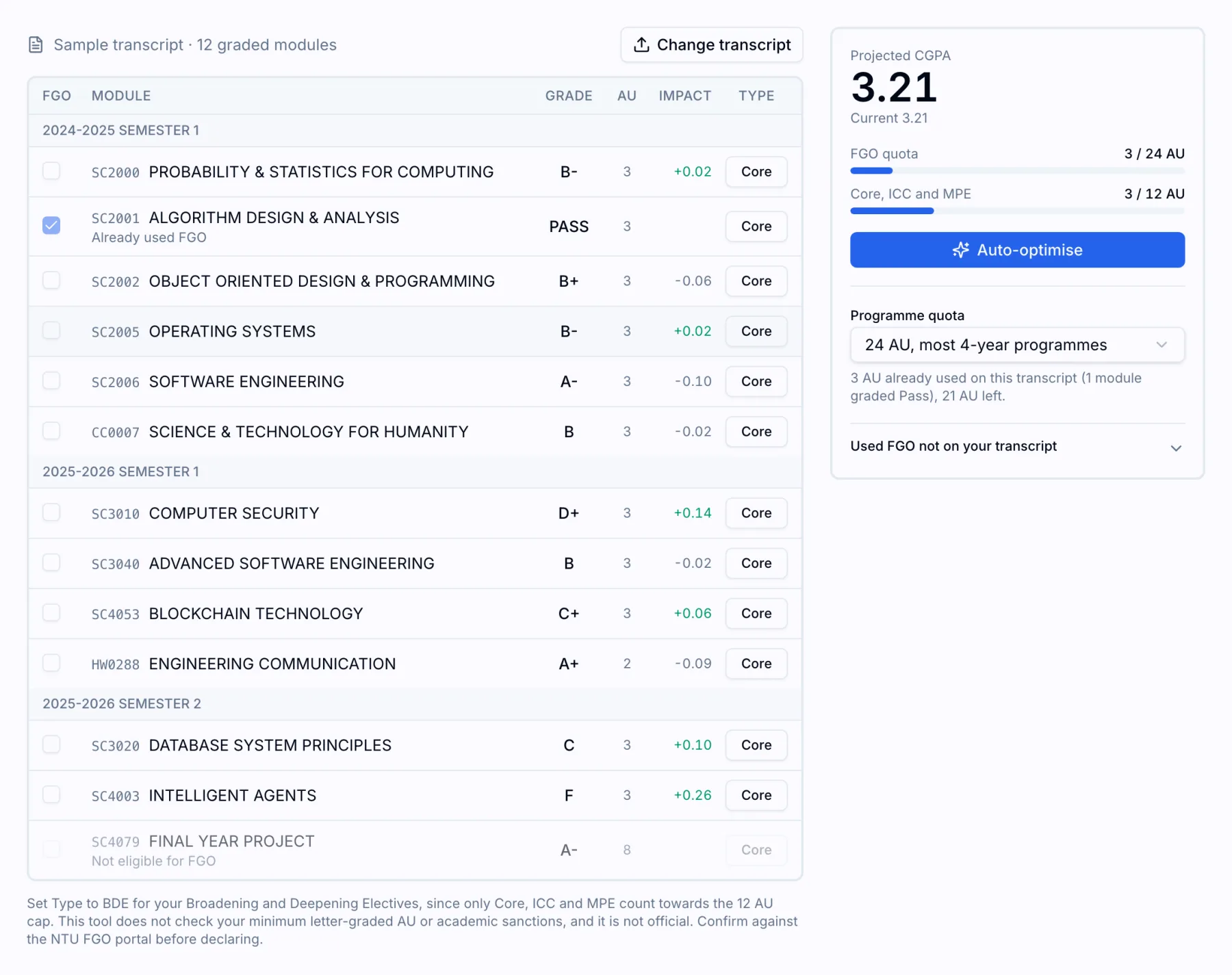Change Type for HW0288 Engineering Communication
This screenshot has height=975, width=1232.
(x=756, y=664)
